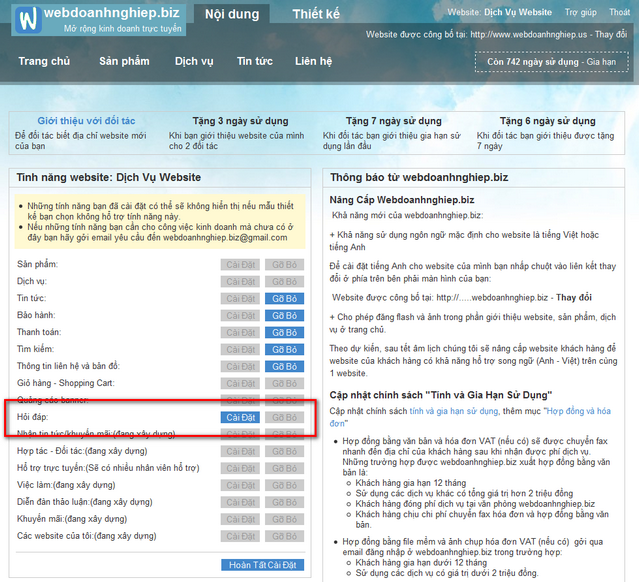This screenshot has height=582, width=639.
Task: Click the webdoanhnghiep.biz@gmail.com email text
Action: click(225, 238)
